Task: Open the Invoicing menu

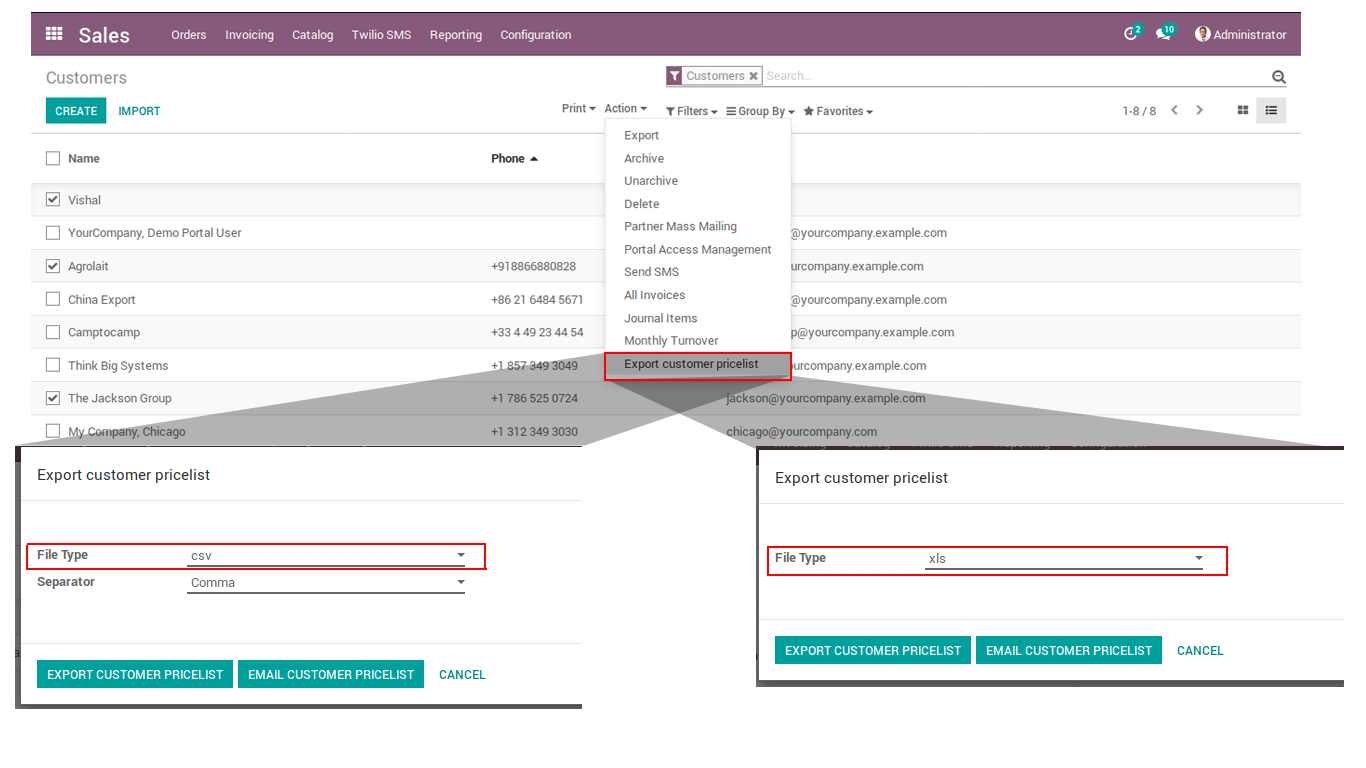Action: (249, 35)
